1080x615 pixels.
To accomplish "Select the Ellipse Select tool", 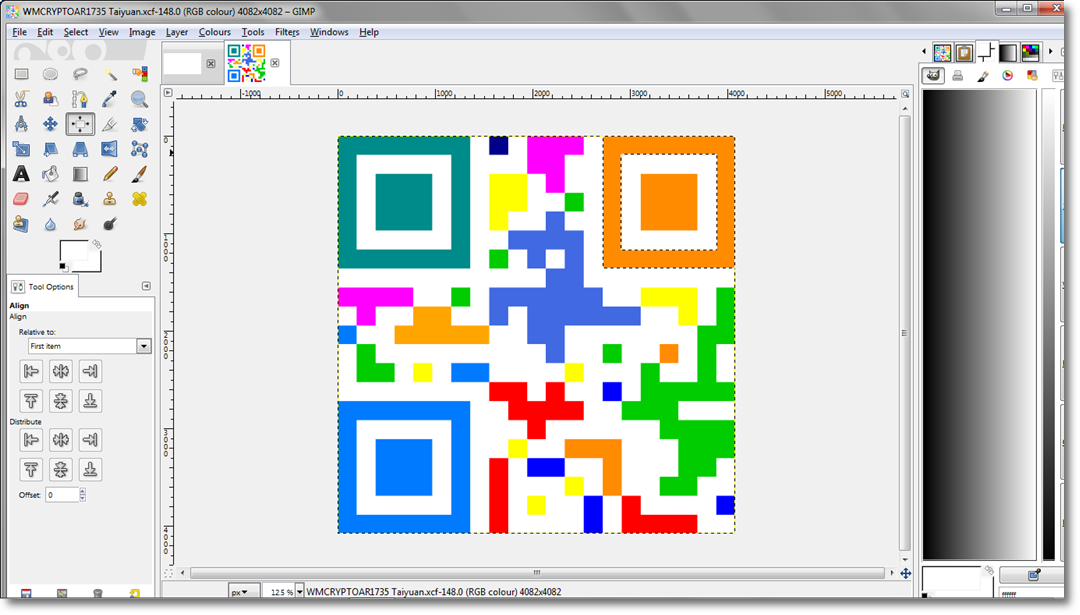I will [50, 74].
